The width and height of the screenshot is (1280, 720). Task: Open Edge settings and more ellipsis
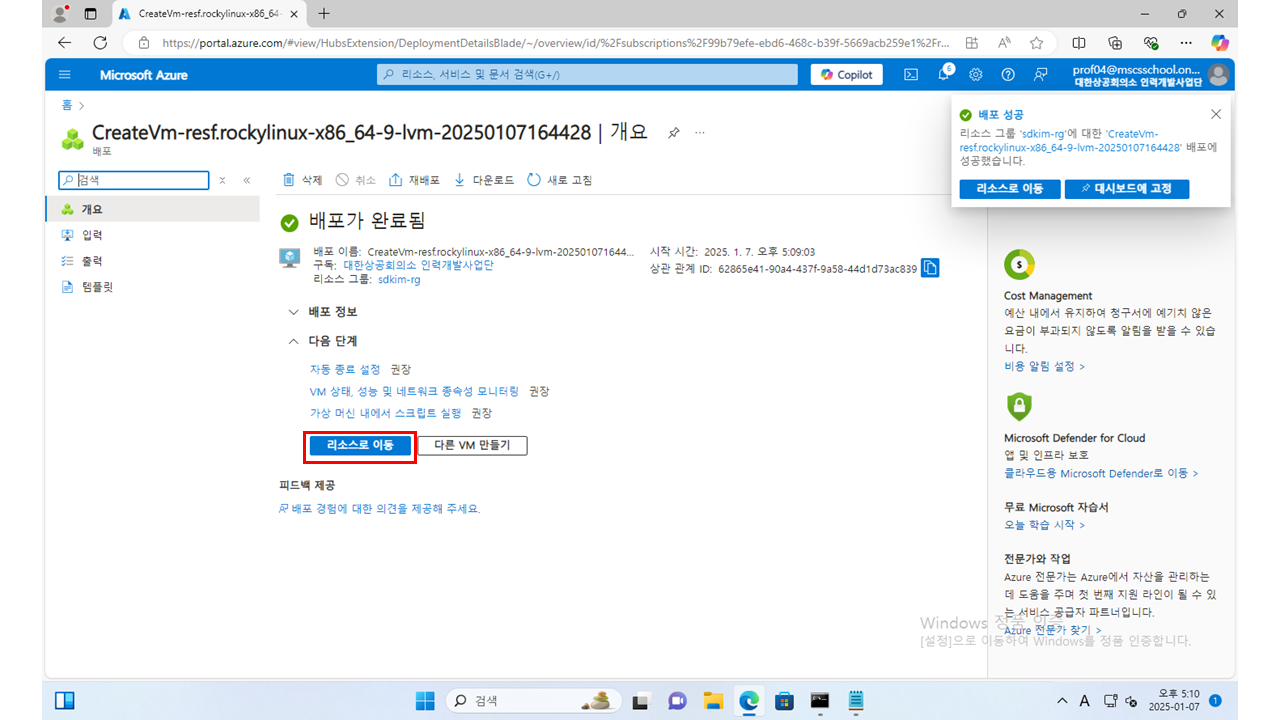1186,43
